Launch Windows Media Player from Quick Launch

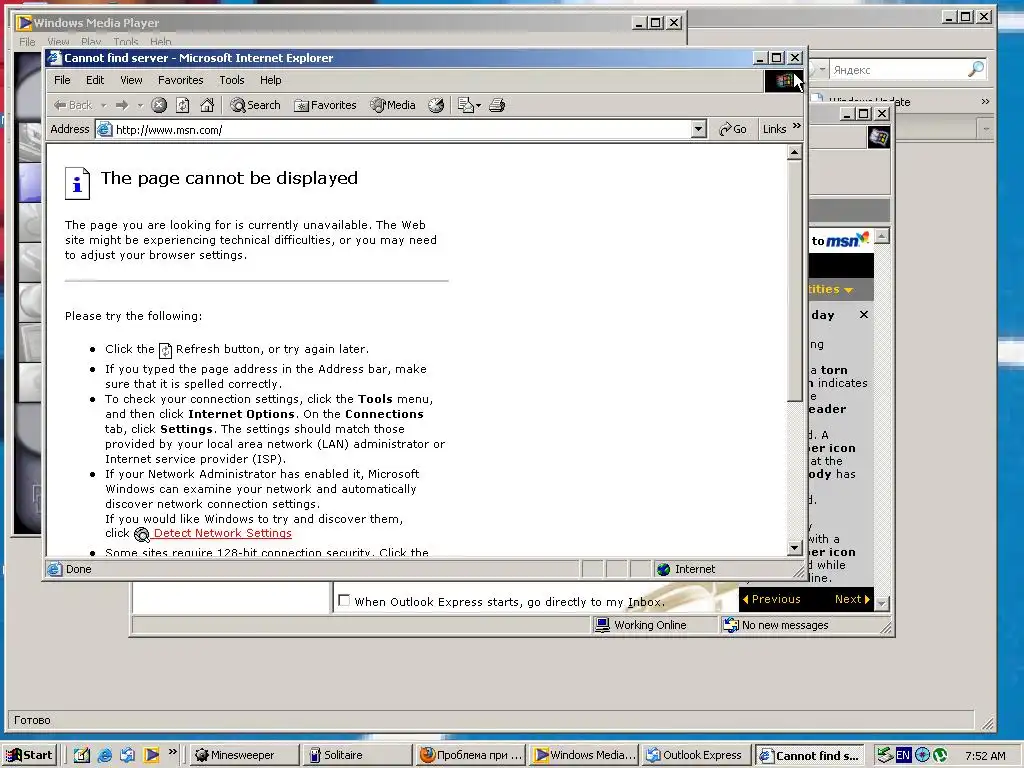[x=151, y=755]
